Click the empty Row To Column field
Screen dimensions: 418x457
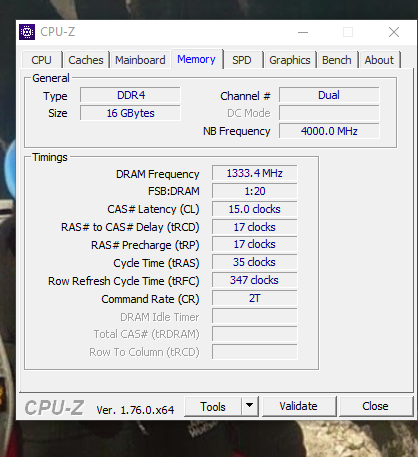click(x=255, y=352)
